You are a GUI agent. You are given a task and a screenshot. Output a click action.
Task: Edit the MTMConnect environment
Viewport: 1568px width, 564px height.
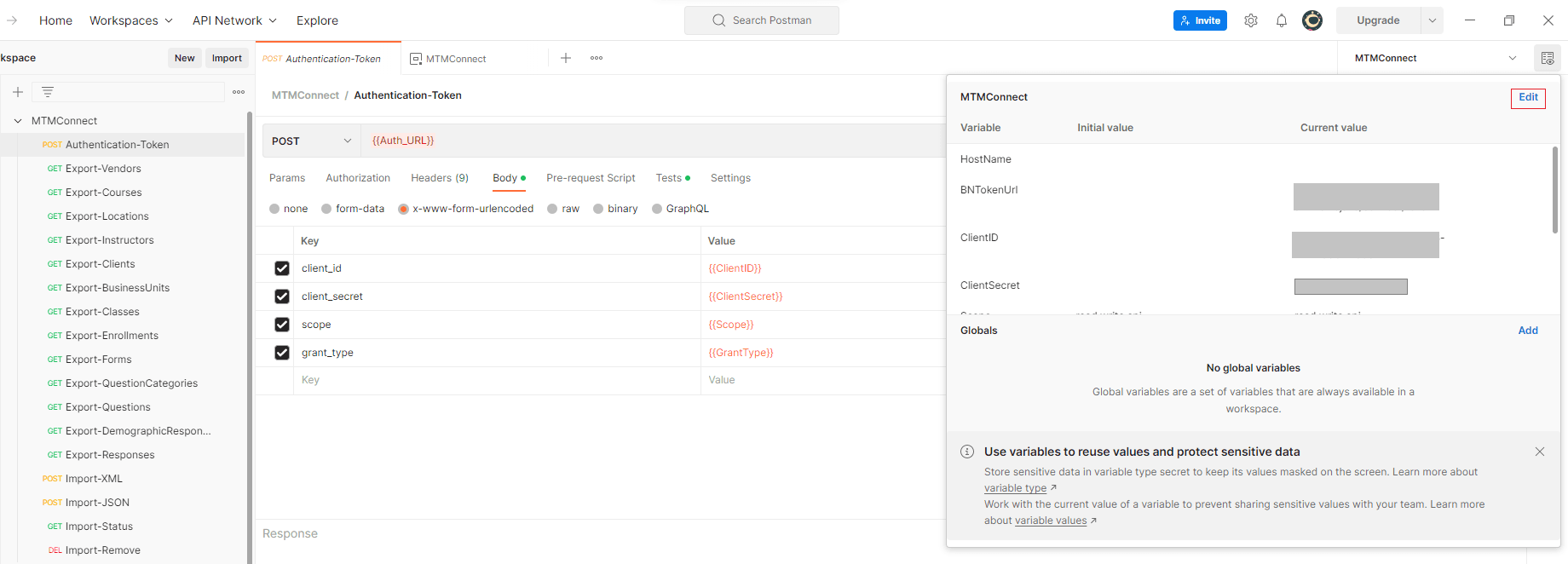[x=1528, y=98]
